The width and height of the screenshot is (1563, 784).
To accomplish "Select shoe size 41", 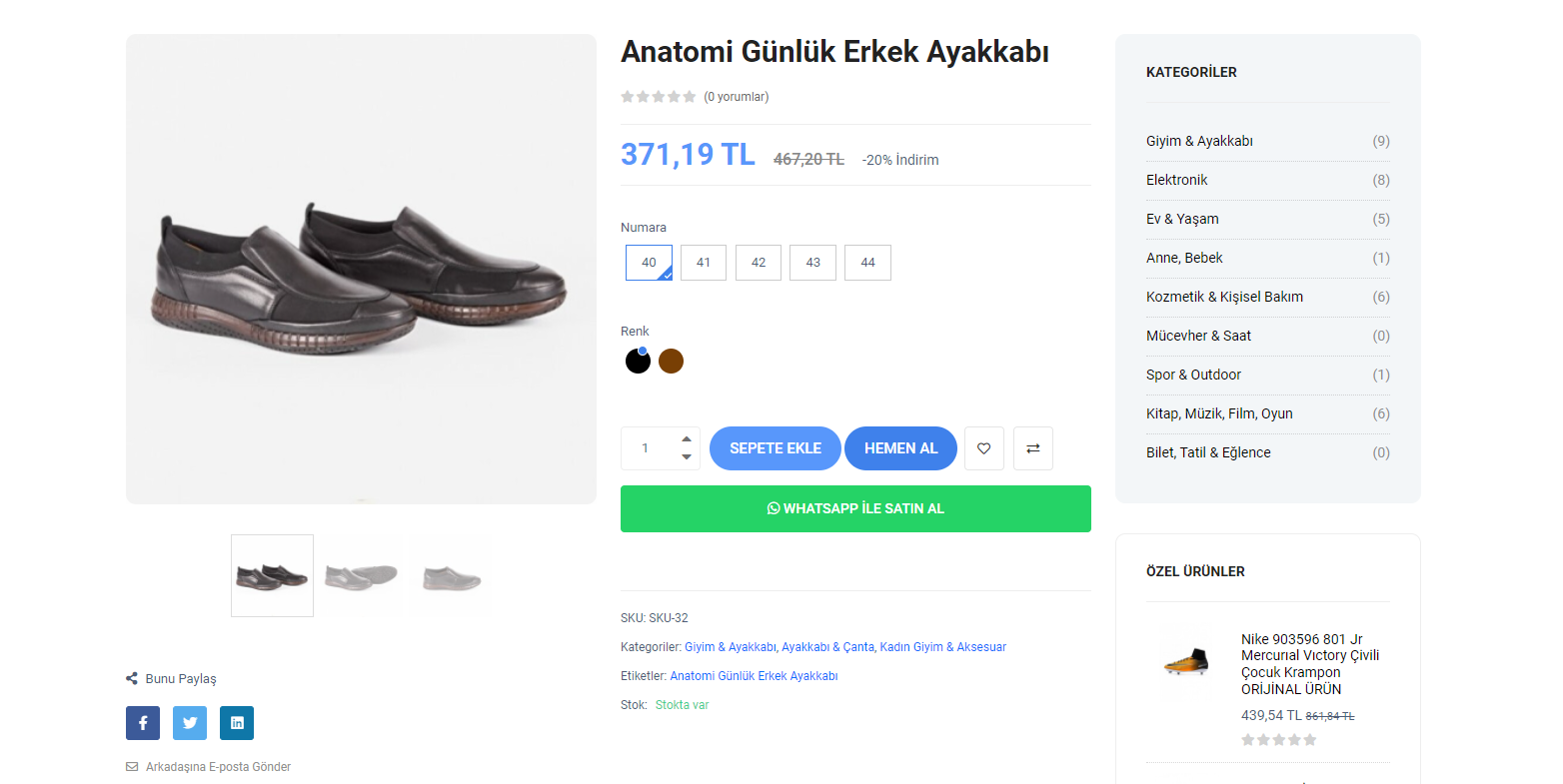I will coord(704,263).
